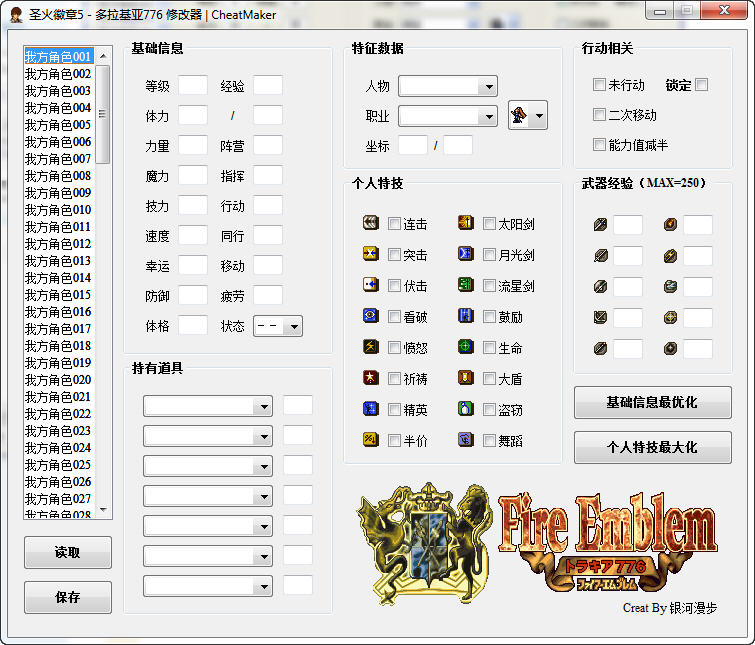This screenshot has height=645, width=755.
Task: Enable the 未行动 checkbox
Action: [x=599, y=85]
